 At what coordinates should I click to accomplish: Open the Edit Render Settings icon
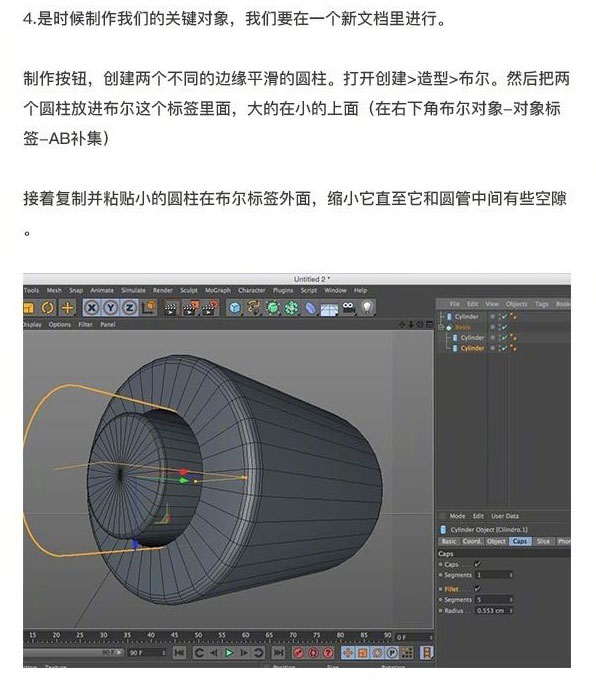tap(210, 308)
